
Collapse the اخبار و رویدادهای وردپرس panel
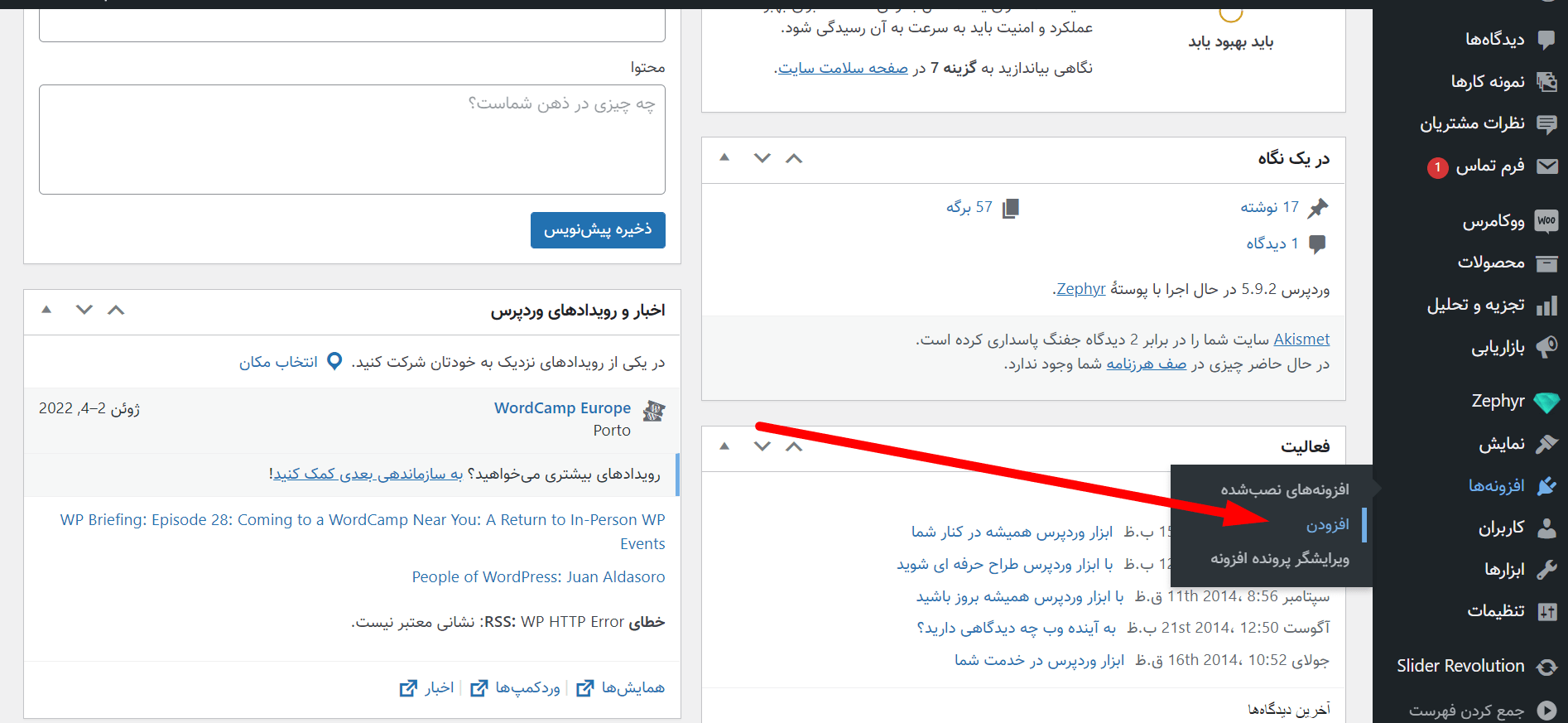46,309
